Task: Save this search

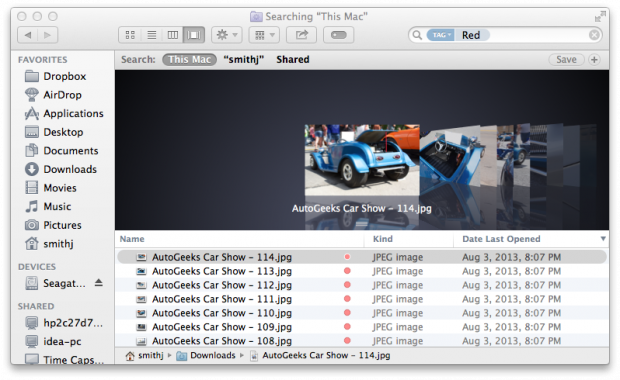Action: point(566,60)
